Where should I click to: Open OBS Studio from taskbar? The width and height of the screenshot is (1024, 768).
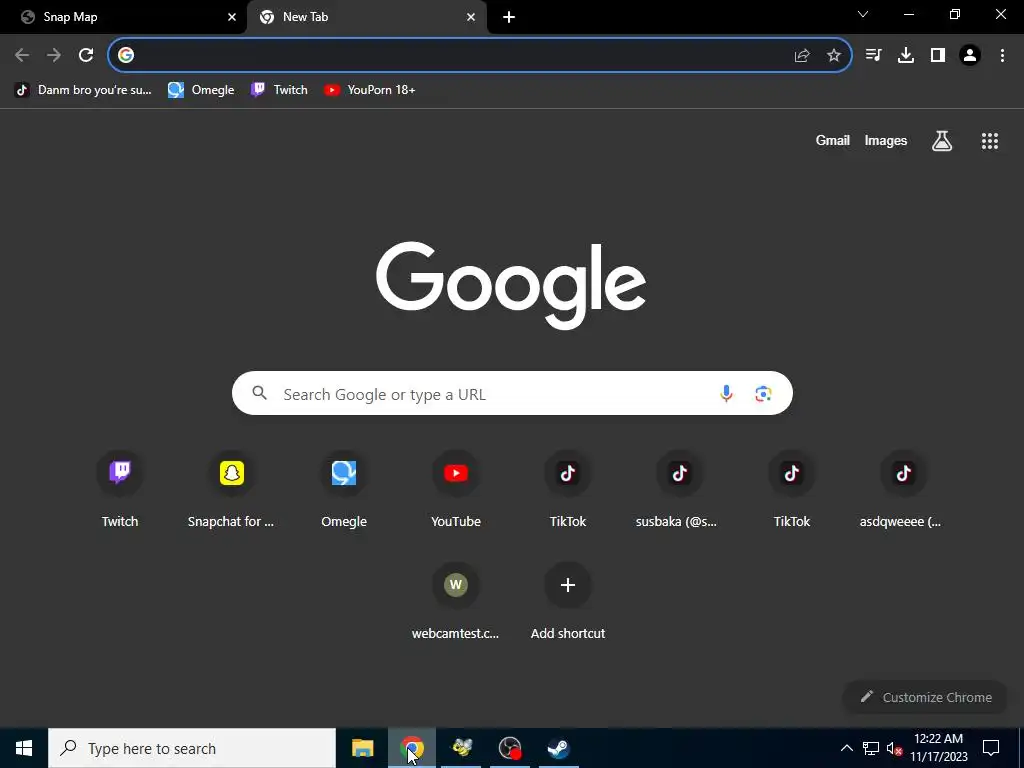coord(510,748)
